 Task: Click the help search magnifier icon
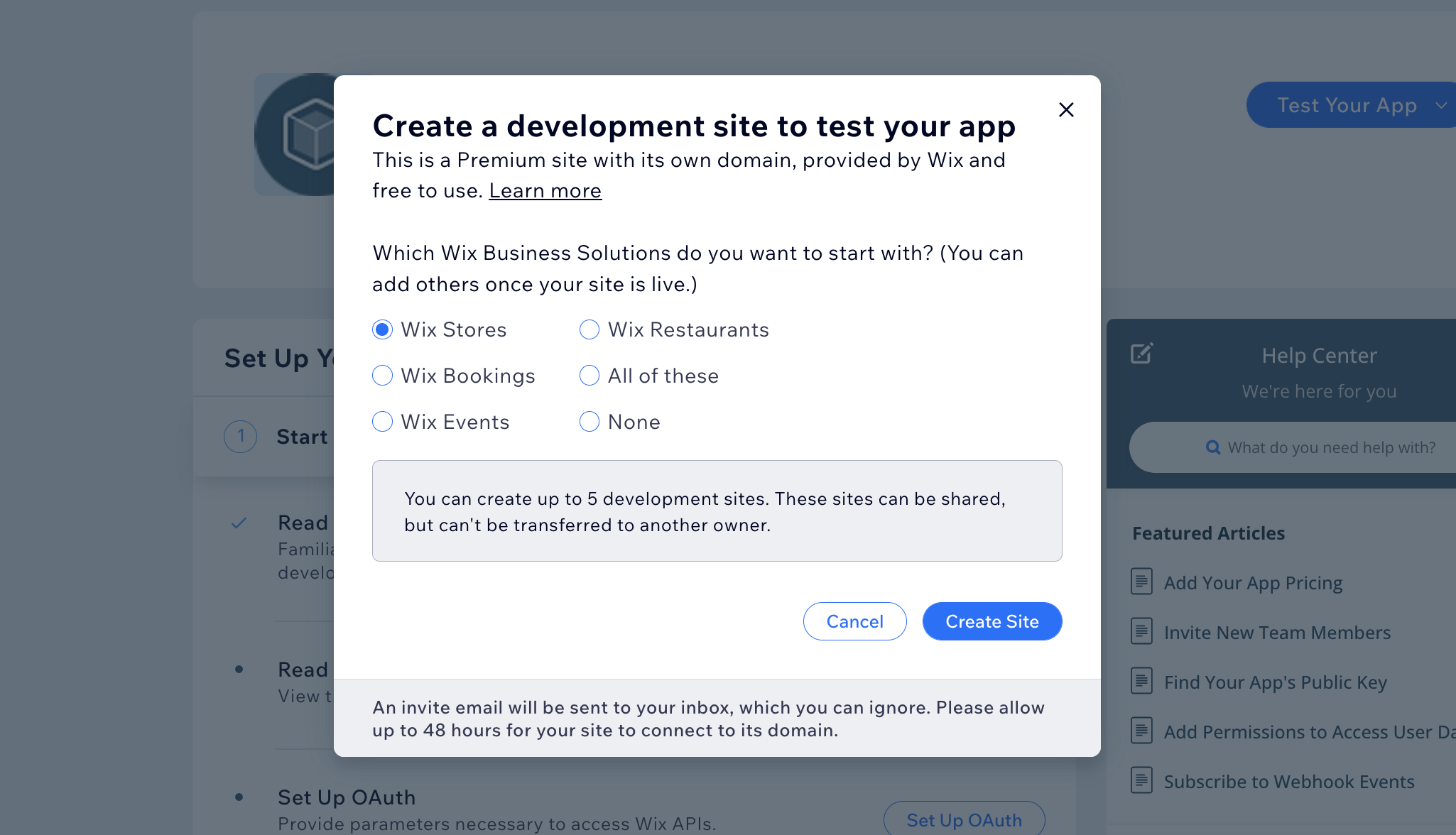click(1213, 447)
